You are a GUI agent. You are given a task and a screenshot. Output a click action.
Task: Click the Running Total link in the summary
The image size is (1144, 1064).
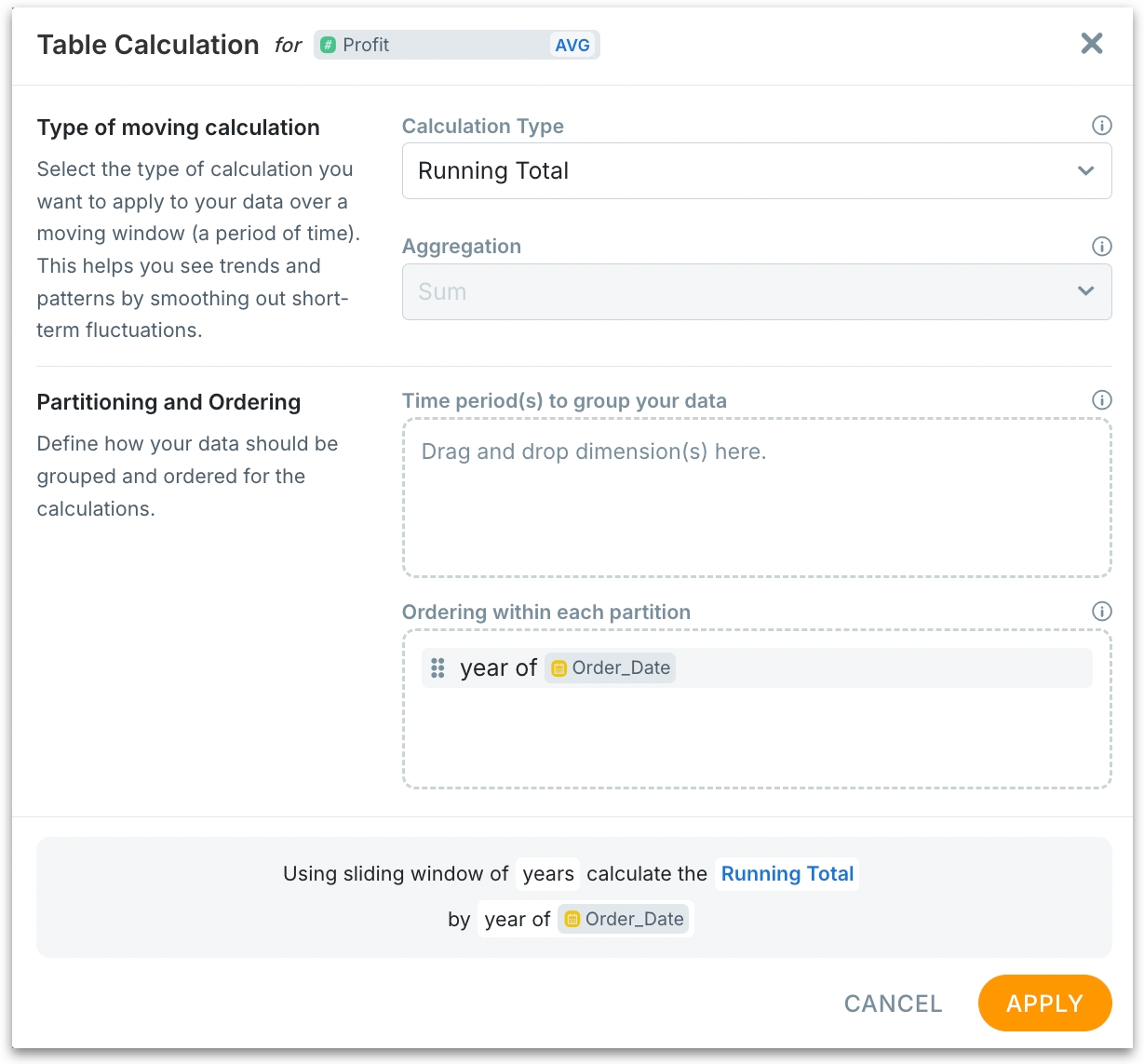click(787, 874)
